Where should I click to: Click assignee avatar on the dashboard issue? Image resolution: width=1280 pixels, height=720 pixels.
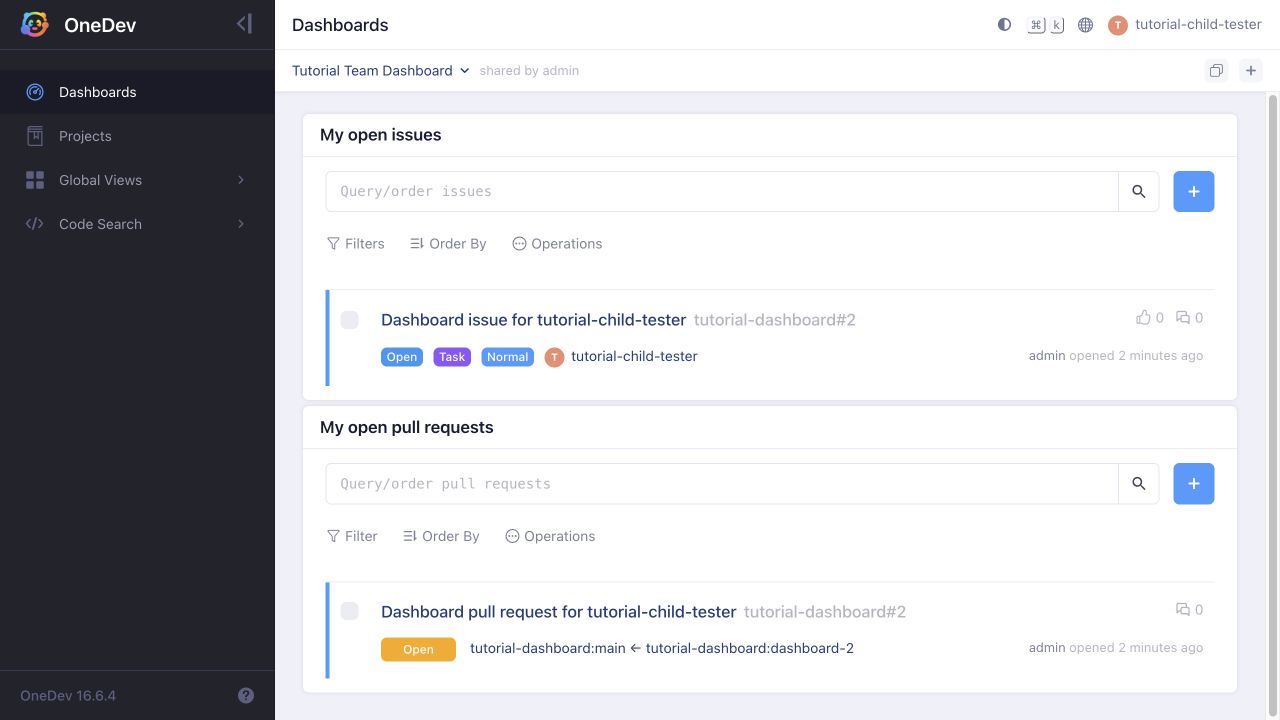(x=554, y=357)
